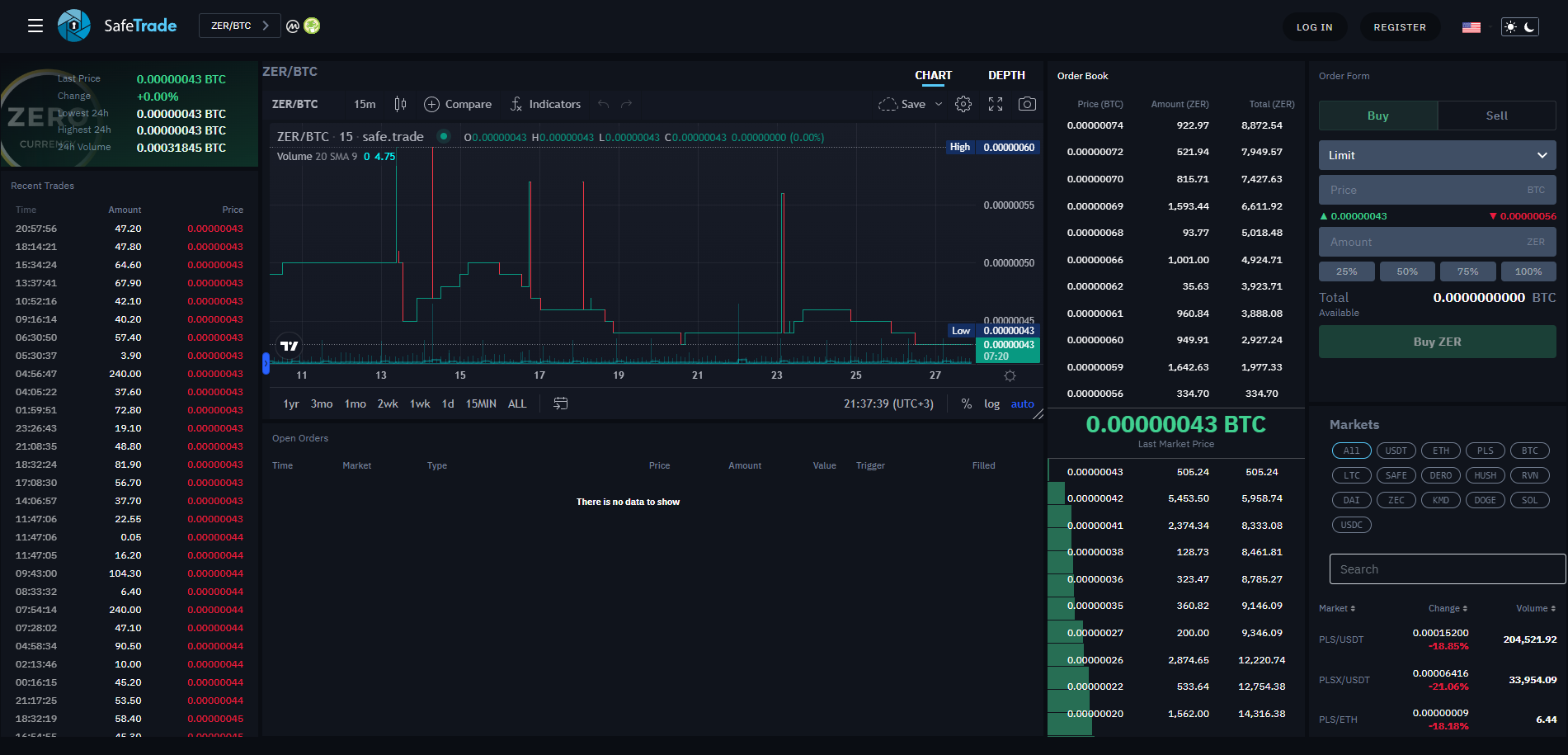Open the language flag dropdown

pos(1472,27)
